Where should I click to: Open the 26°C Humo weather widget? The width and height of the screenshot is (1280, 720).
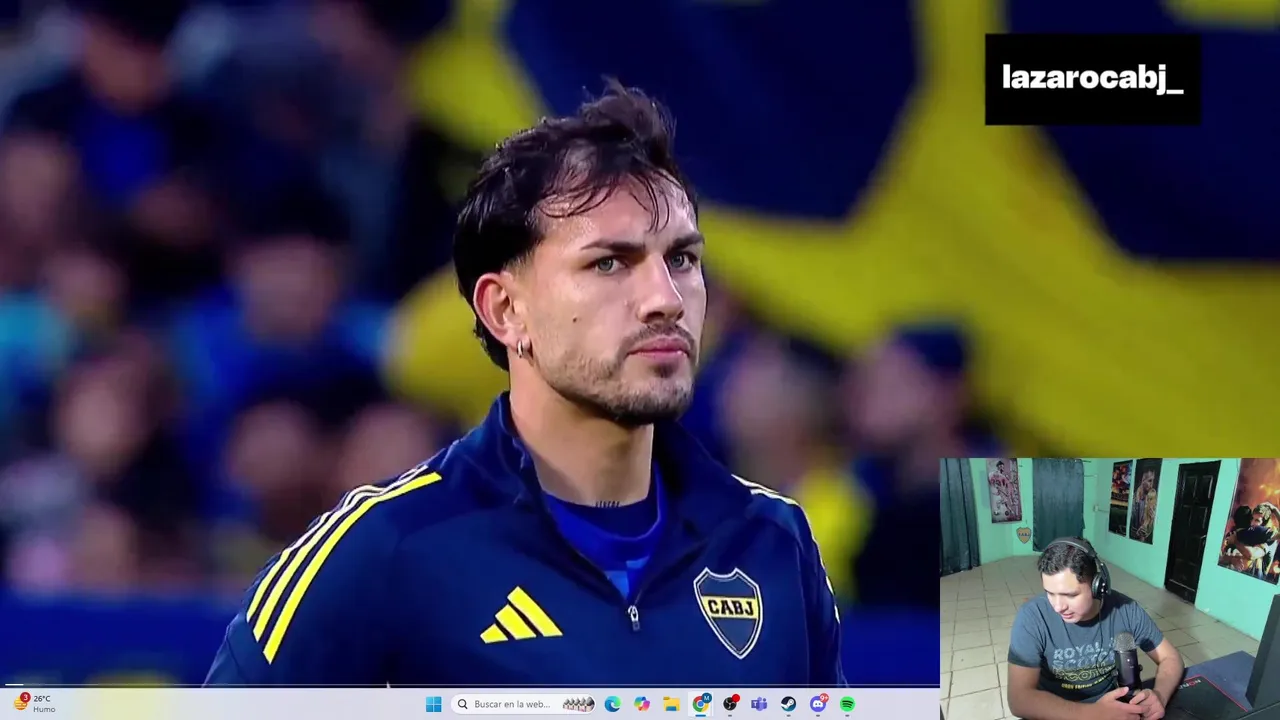34,704
